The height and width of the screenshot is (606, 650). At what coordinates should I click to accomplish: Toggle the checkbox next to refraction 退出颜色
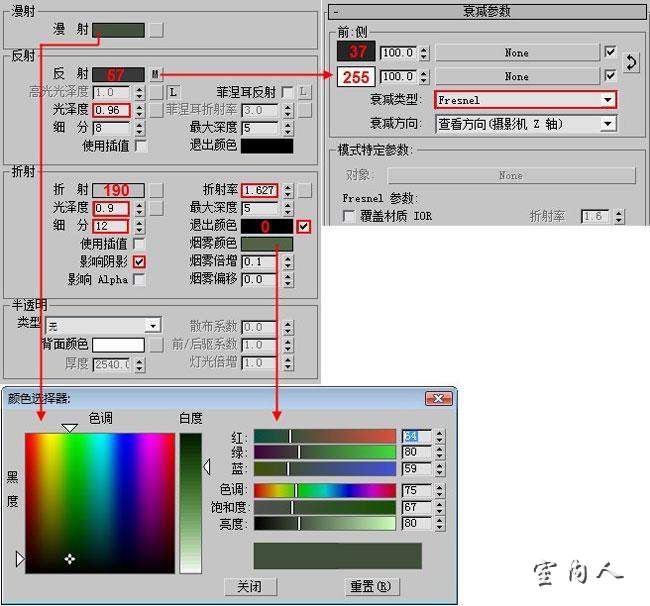click(303, 226)
